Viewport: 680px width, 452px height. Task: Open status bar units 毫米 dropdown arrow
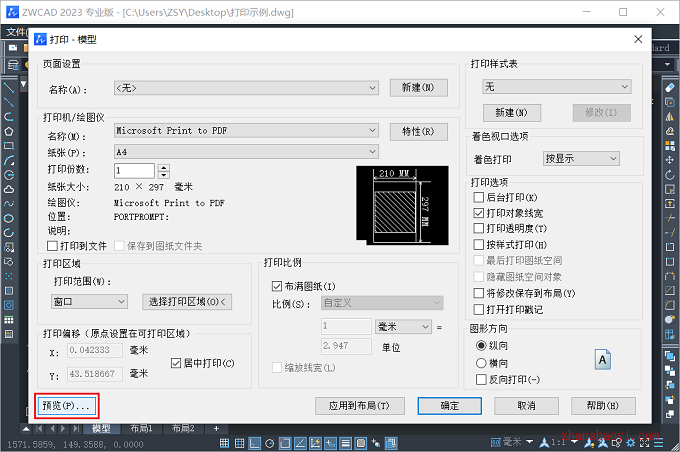530,442
